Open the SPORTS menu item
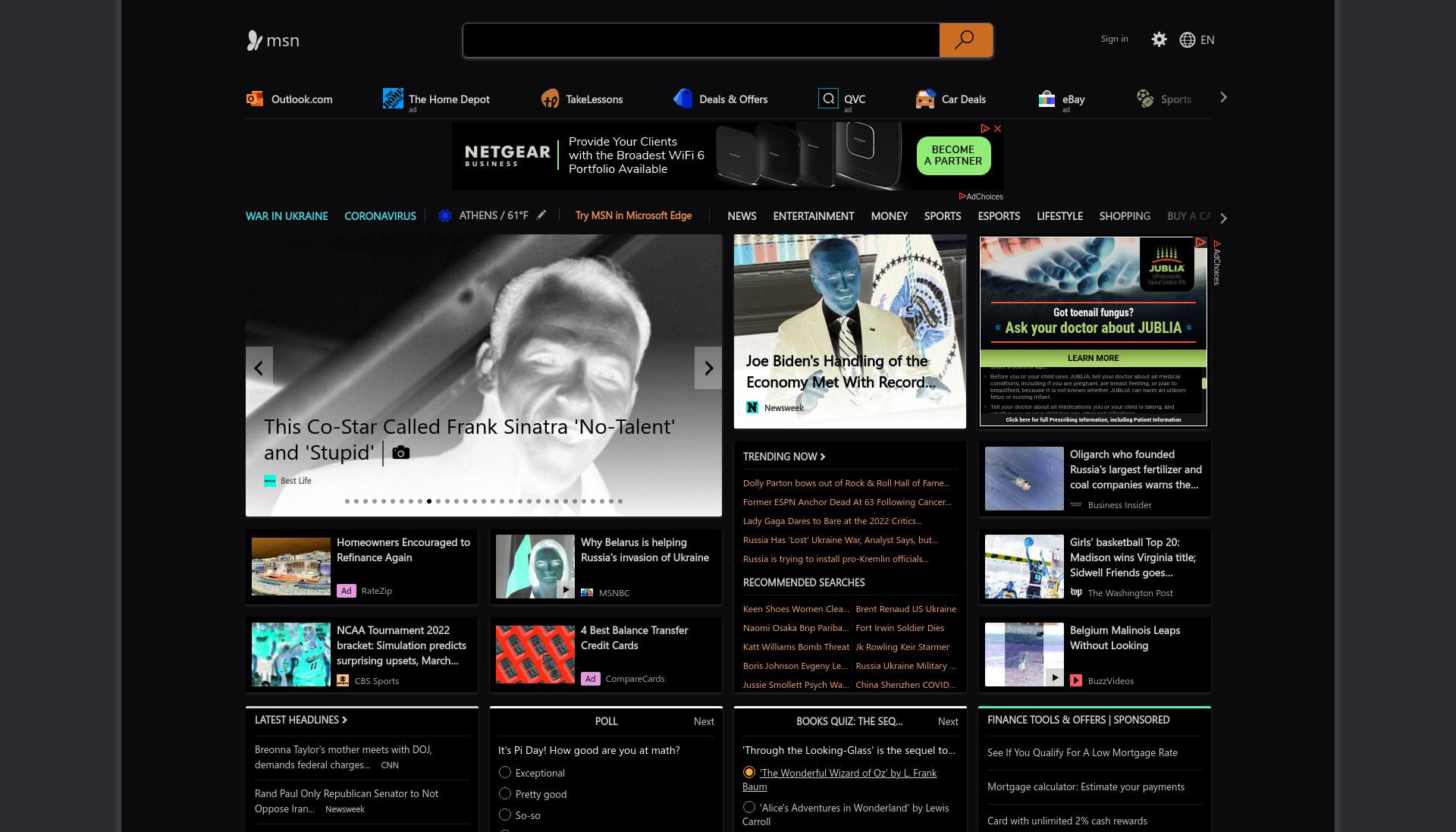Viewport: 1456px width, 832px height. coord(943,216)
